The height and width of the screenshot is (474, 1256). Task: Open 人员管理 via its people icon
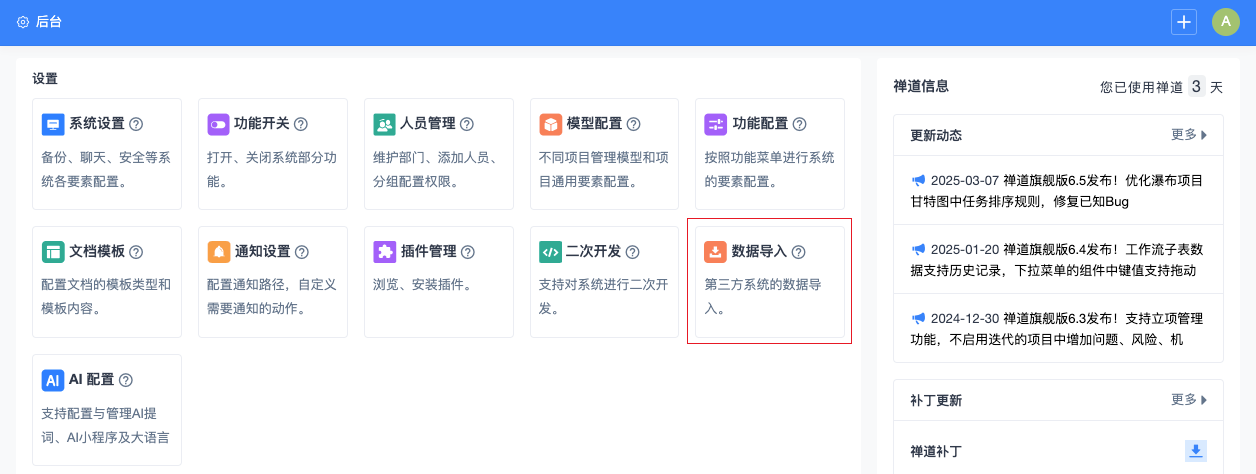pyautogui.click(x=385, y=124)
